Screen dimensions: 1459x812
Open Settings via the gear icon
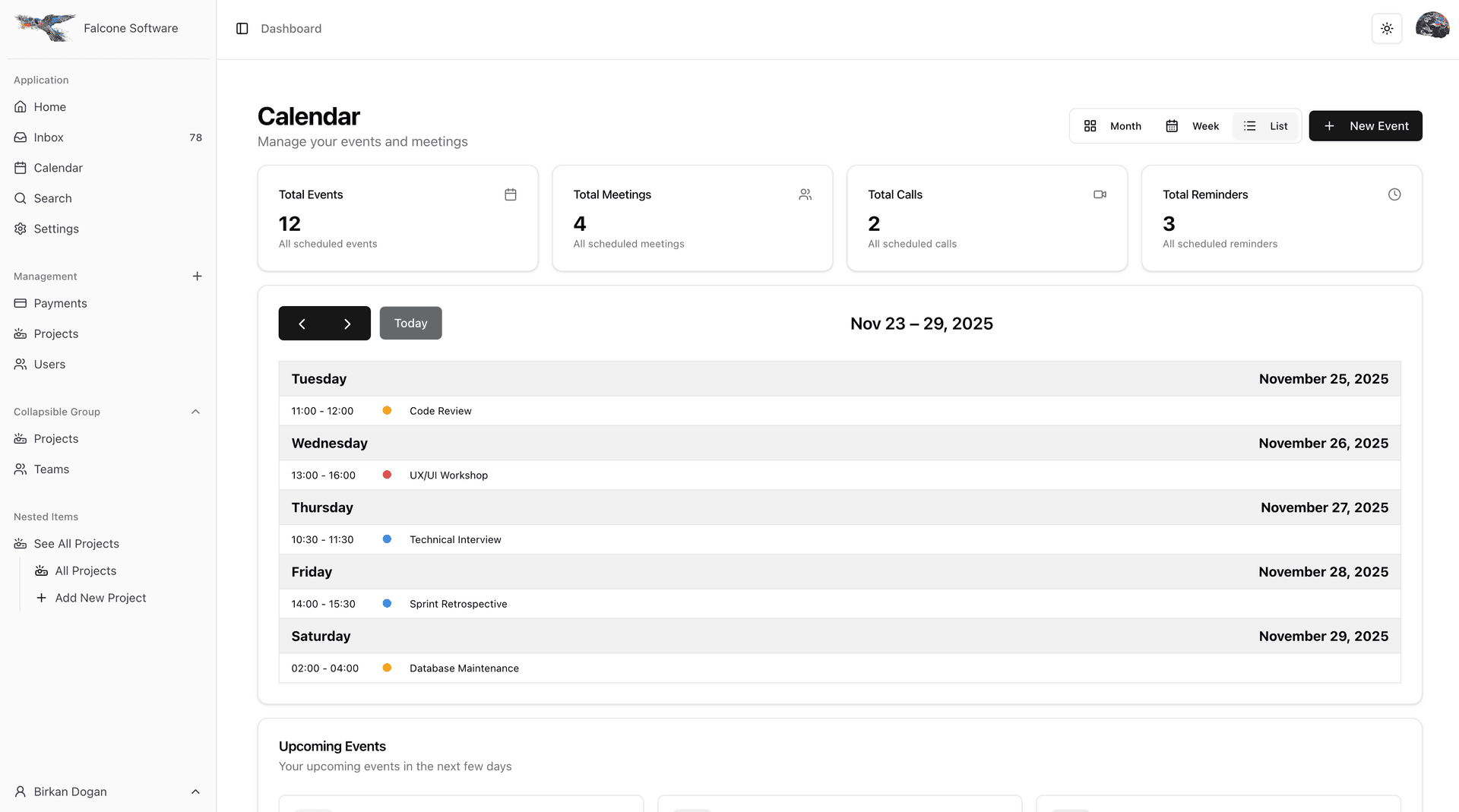pyautogui.click(x=20, y=229)
